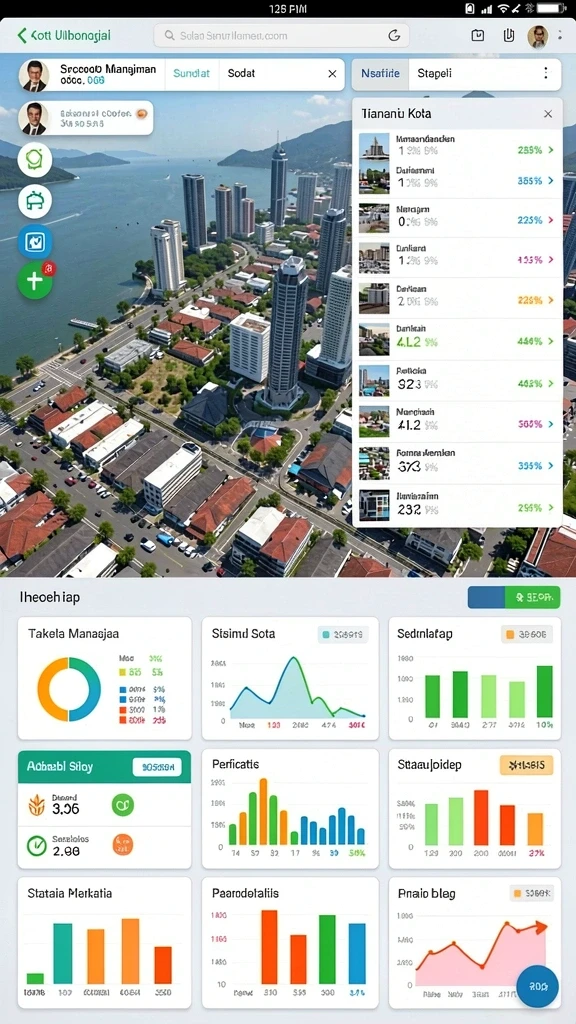Switch to the Nsafide tab
The image size is (576, 1024).
380,74
